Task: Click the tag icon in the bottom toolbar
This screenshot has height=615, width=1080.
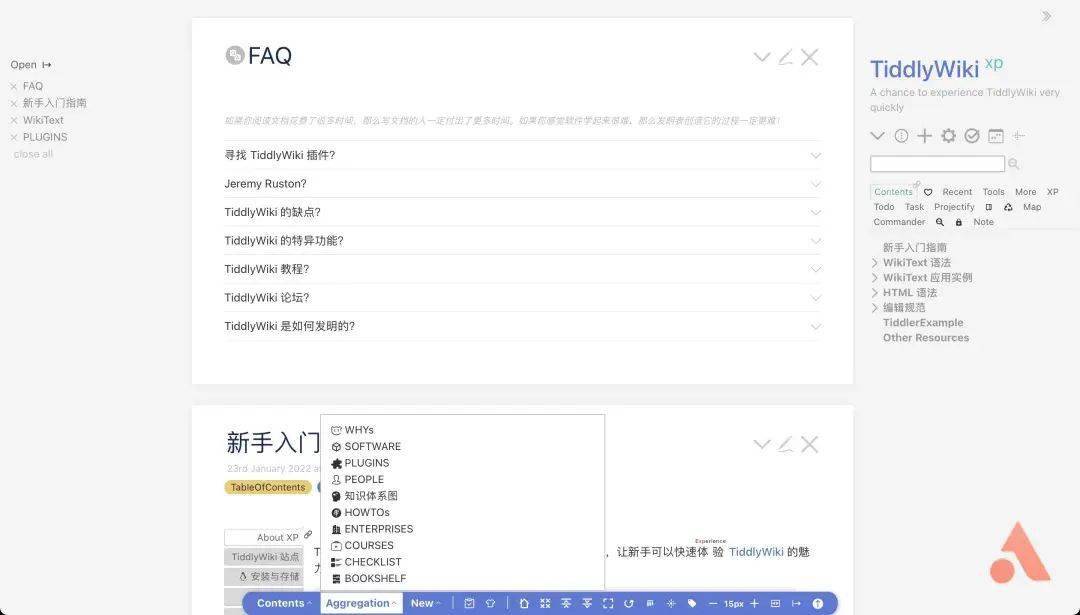Action: click(692, 603)
